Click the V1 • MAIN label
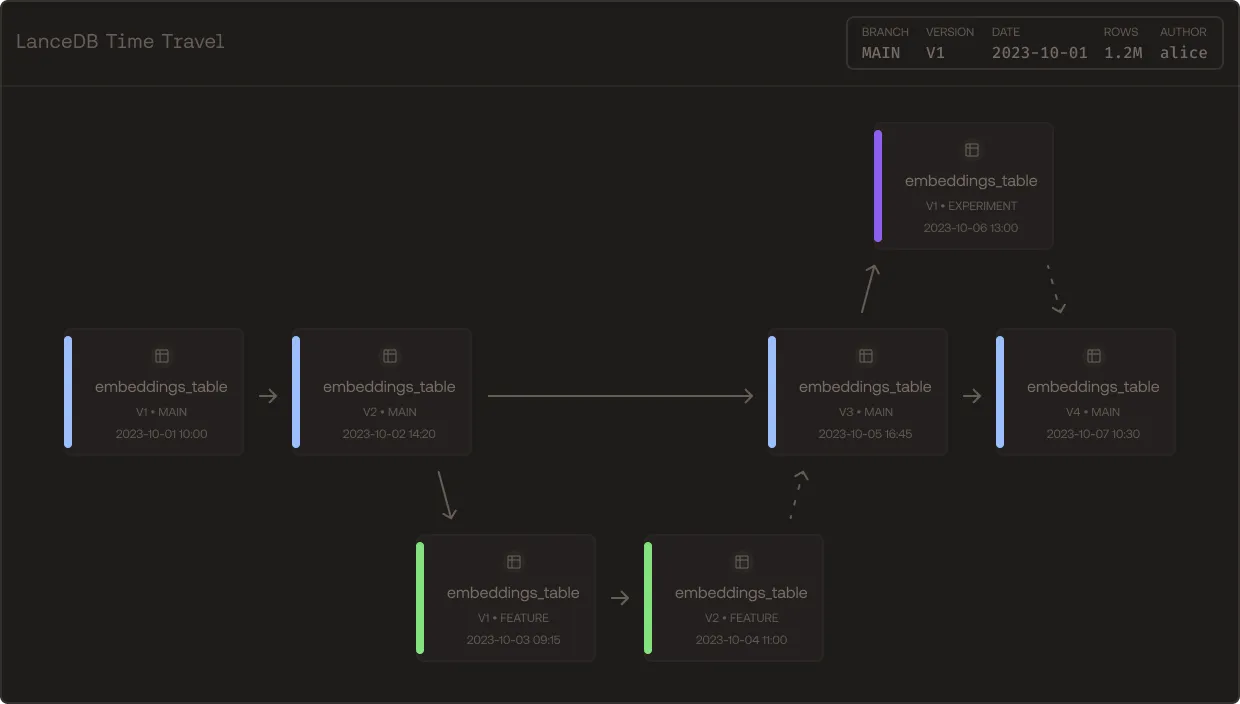The image size is (1240, 704). click(161, 412)
